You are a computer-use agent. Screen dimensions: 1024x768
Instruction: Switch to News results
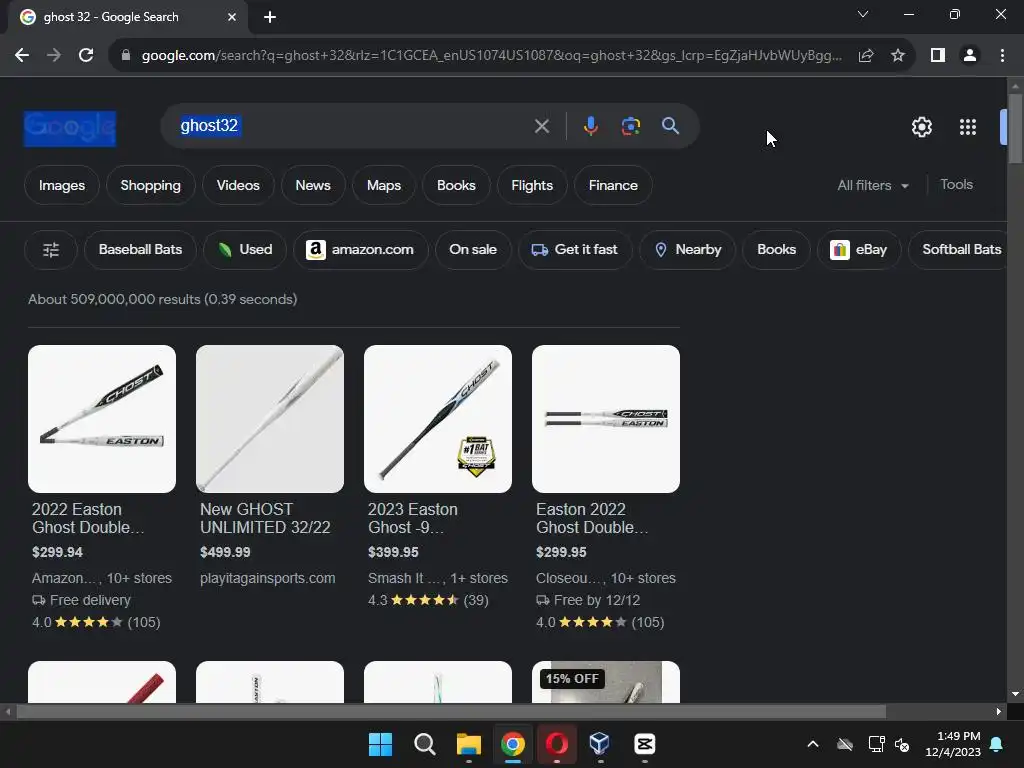pyautogui.click(x=313, y=185)
